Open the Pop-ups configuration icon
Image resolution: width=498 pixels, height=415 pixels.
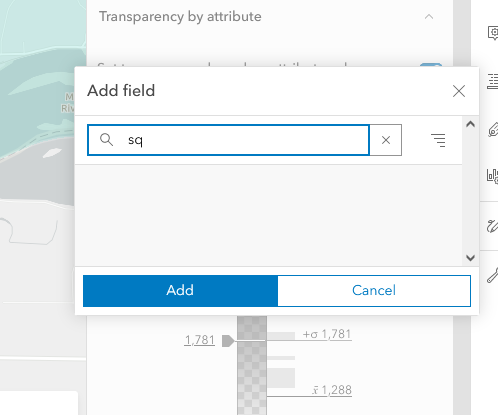click(493, 33)
